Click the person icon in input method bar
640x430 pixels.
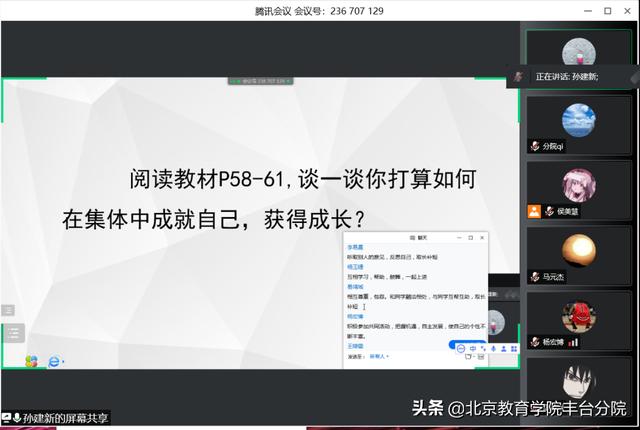pyautogui.click(x=504, y=348)
